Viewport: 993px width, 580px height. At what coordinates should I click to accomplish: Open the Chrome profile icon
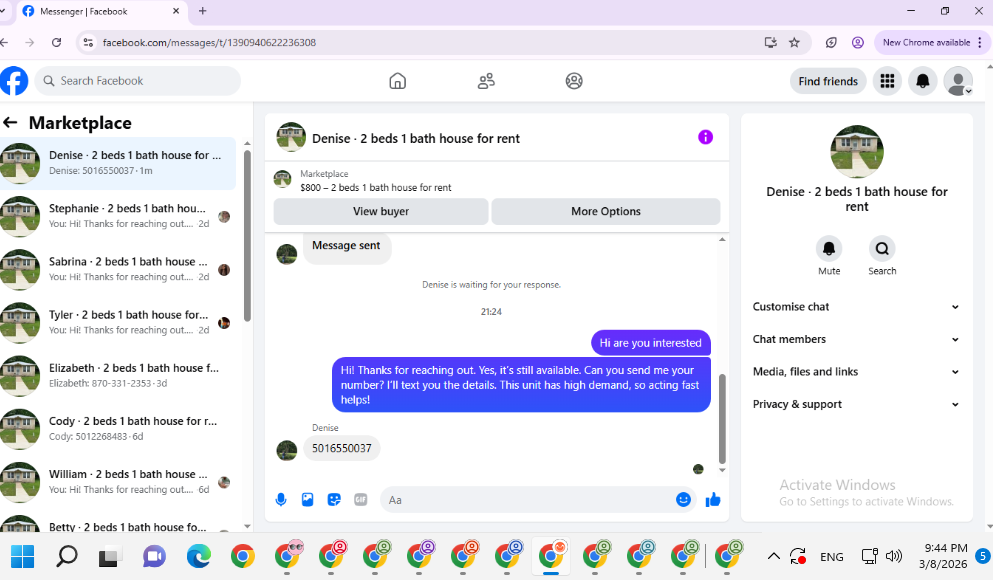857,42
